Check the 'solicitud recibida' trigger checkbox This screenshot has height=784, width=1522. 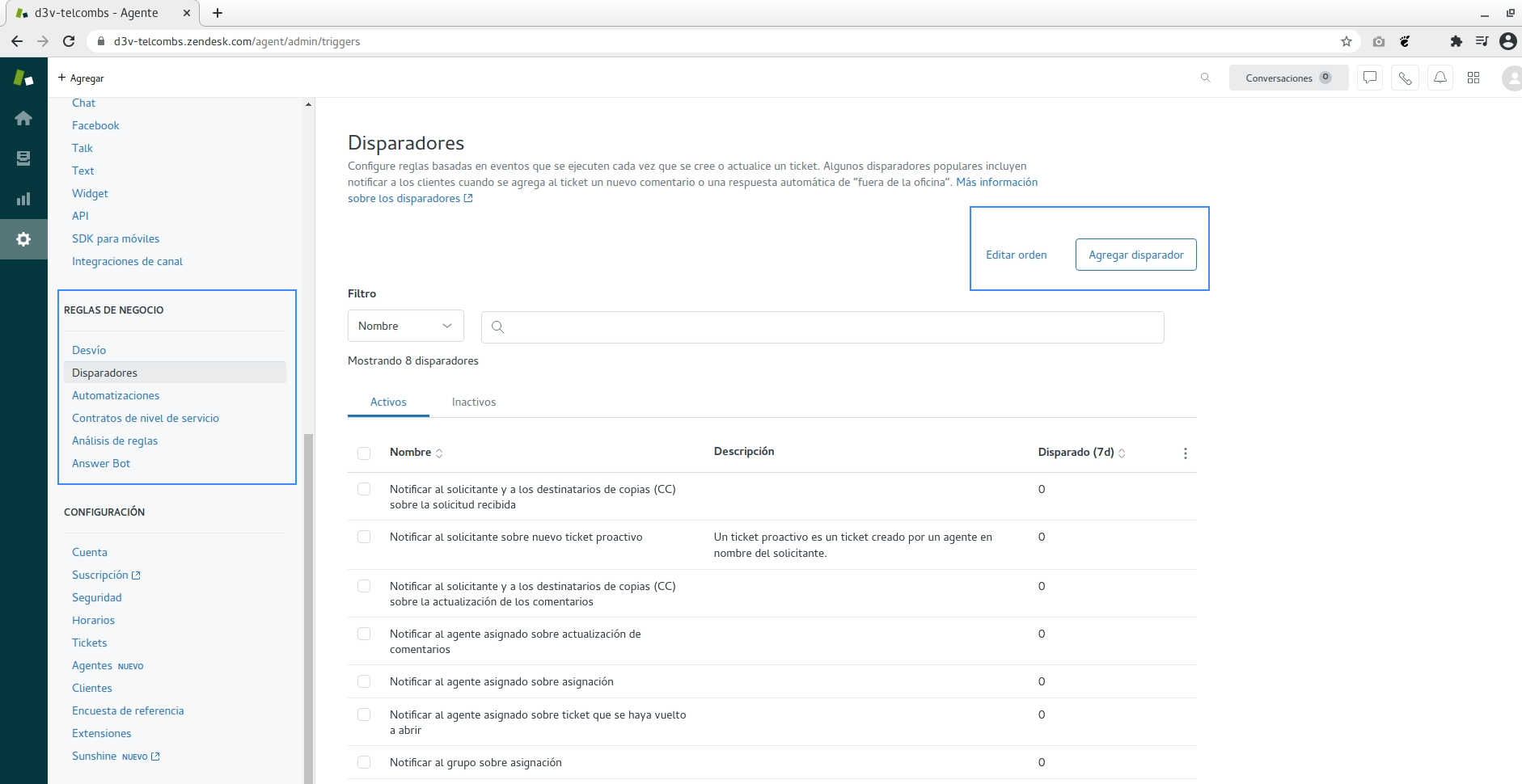[x=364, y=489]
